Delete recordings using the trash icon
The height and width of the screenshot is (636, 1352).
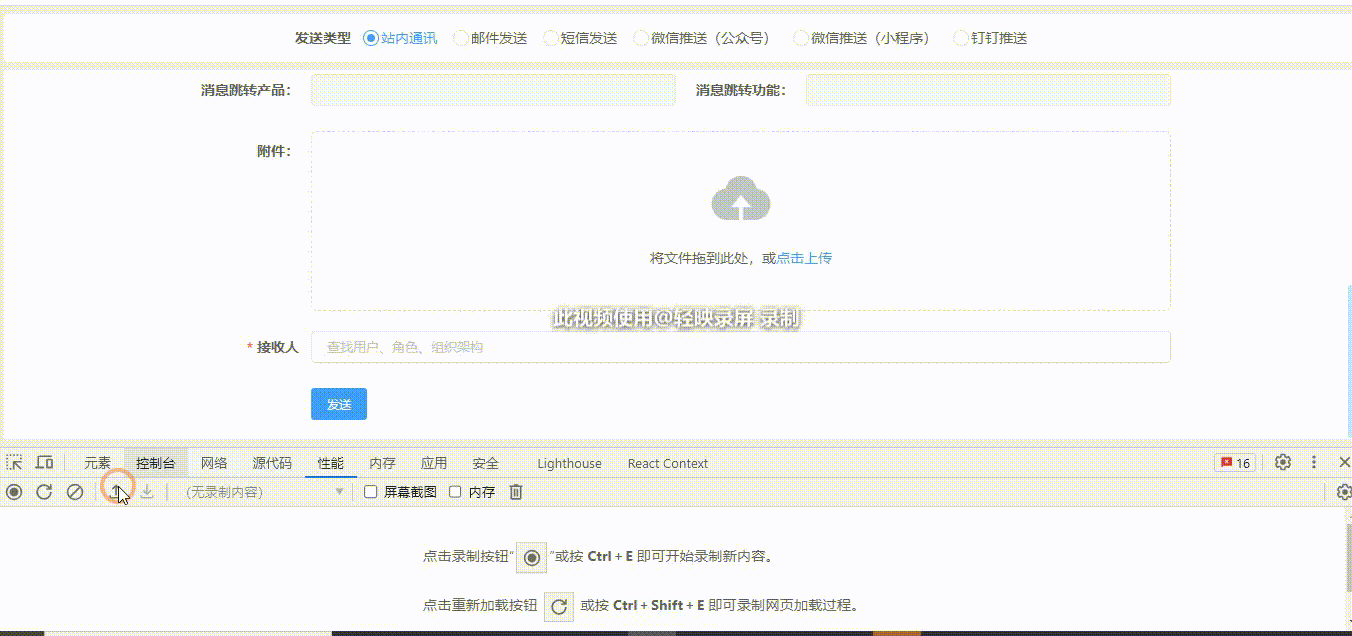(515, 491)
